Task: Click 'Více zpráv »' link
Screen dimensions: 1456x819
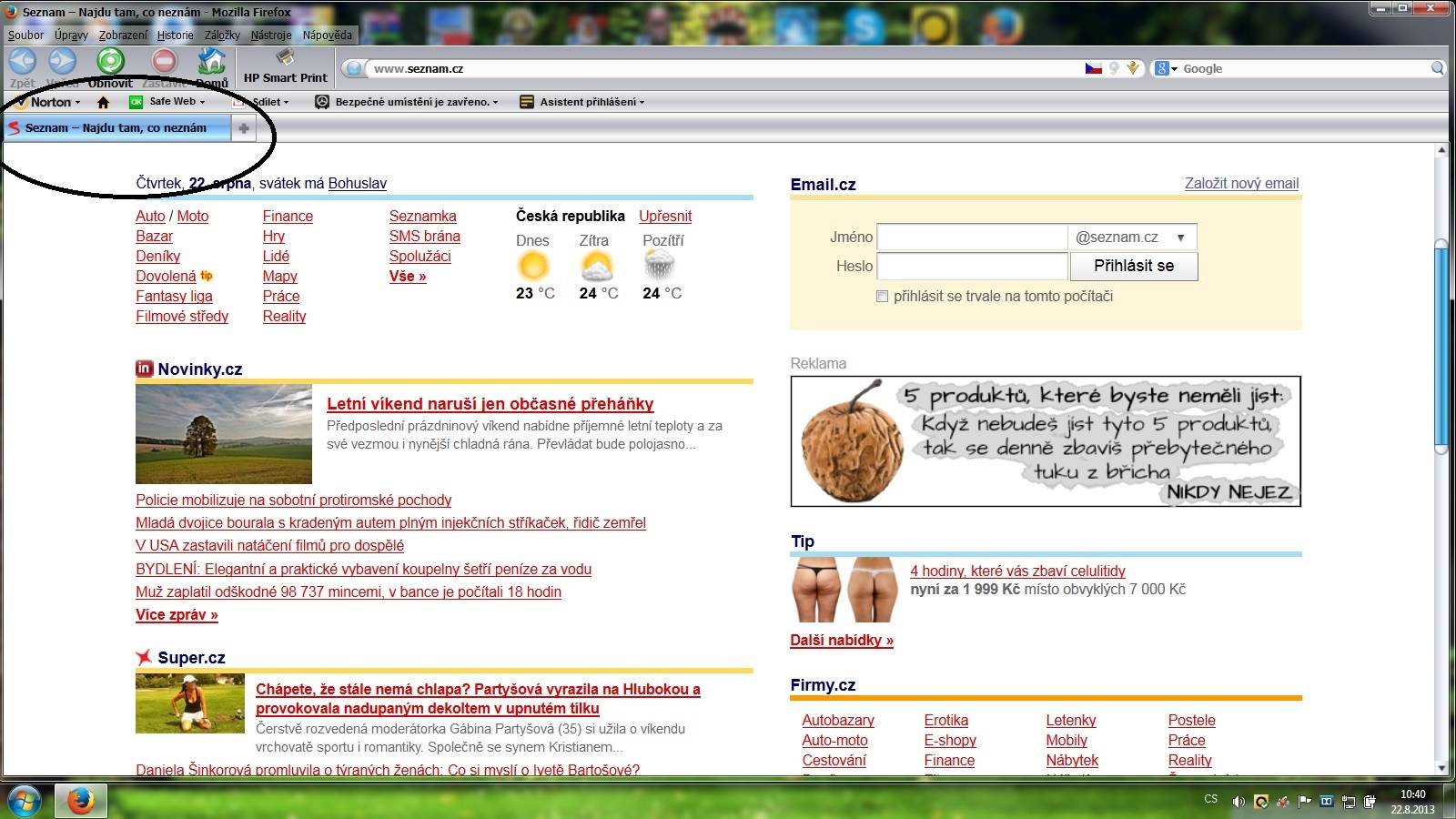Action: click(177, 615)
